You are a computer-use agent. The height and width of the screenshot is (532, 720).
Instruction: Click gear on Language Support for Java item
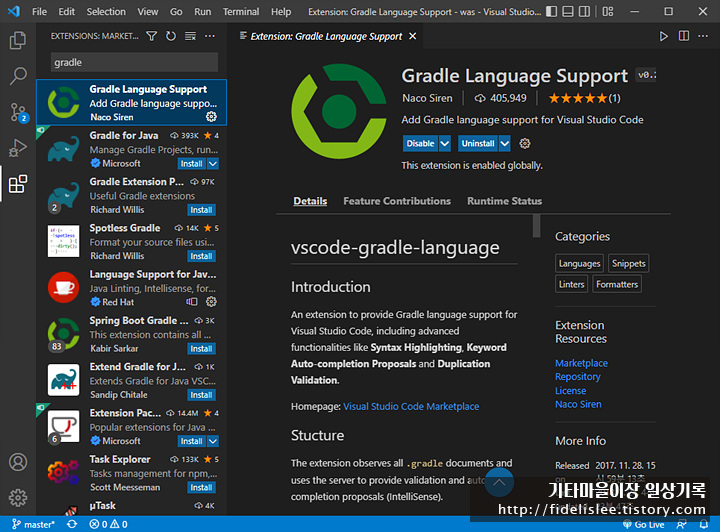[x=211, y=302]
